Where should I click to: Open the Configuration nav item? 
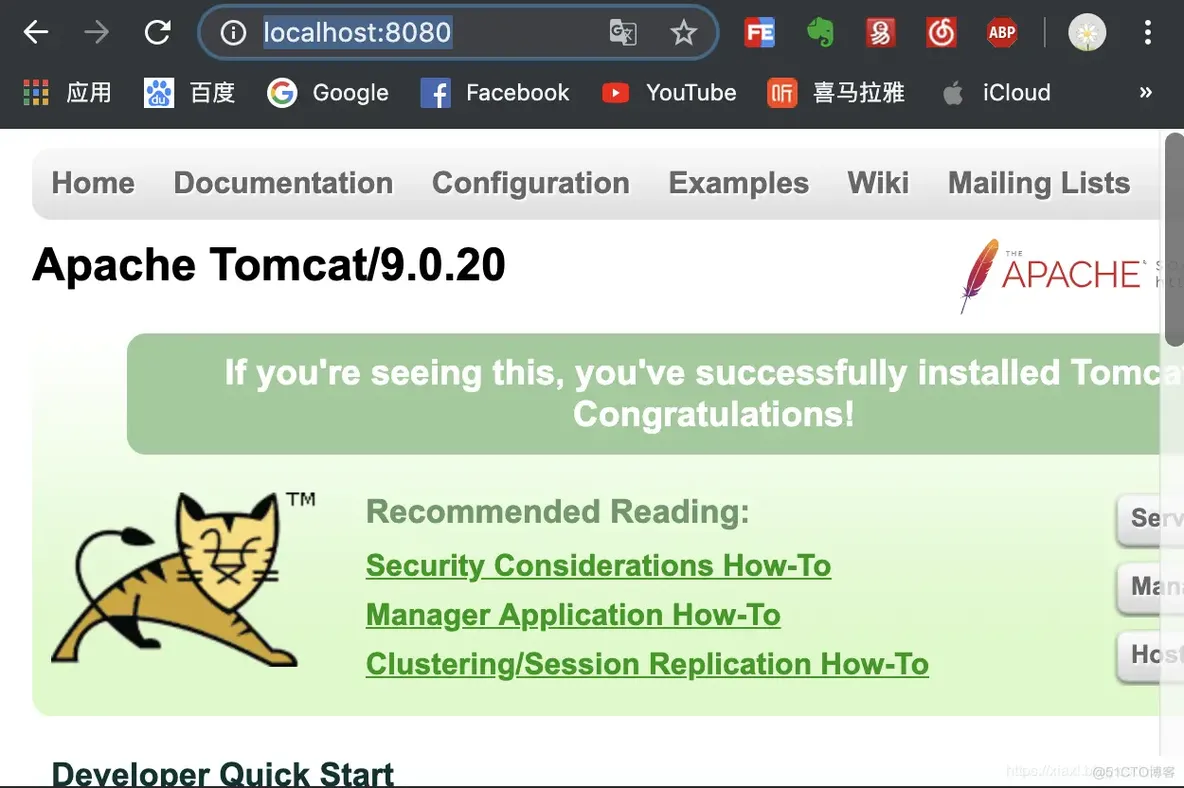pos(531,183)
